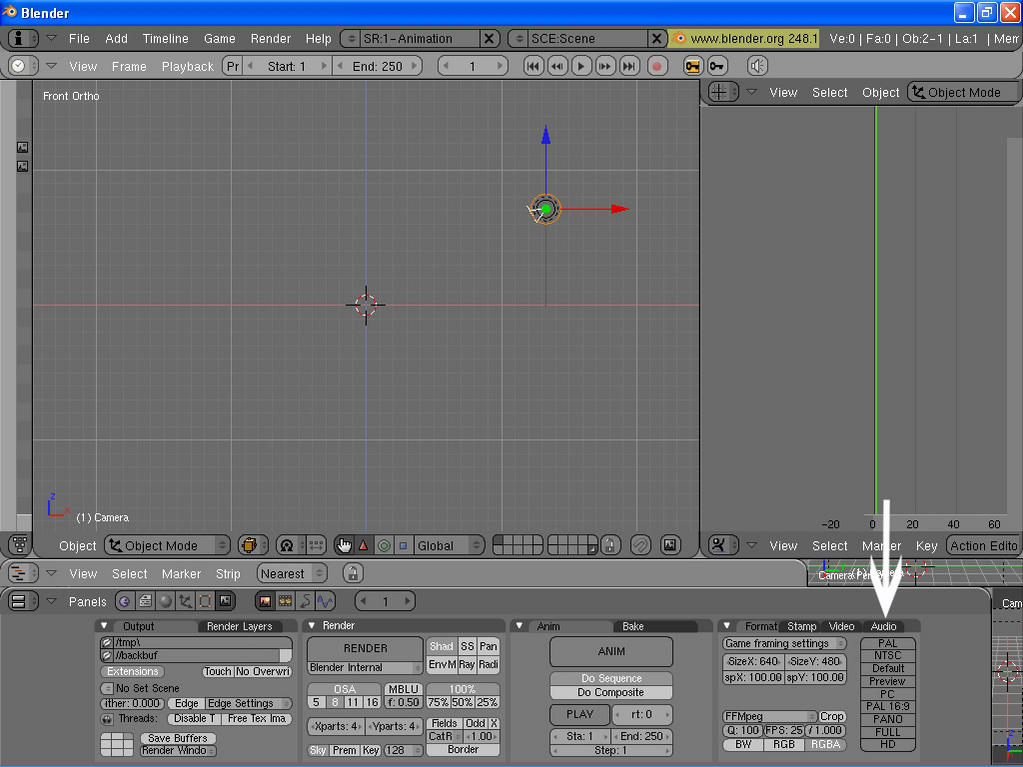Open the SCE:Scene selector dropdown
1023x767 pixels.
tap(519, 38)
